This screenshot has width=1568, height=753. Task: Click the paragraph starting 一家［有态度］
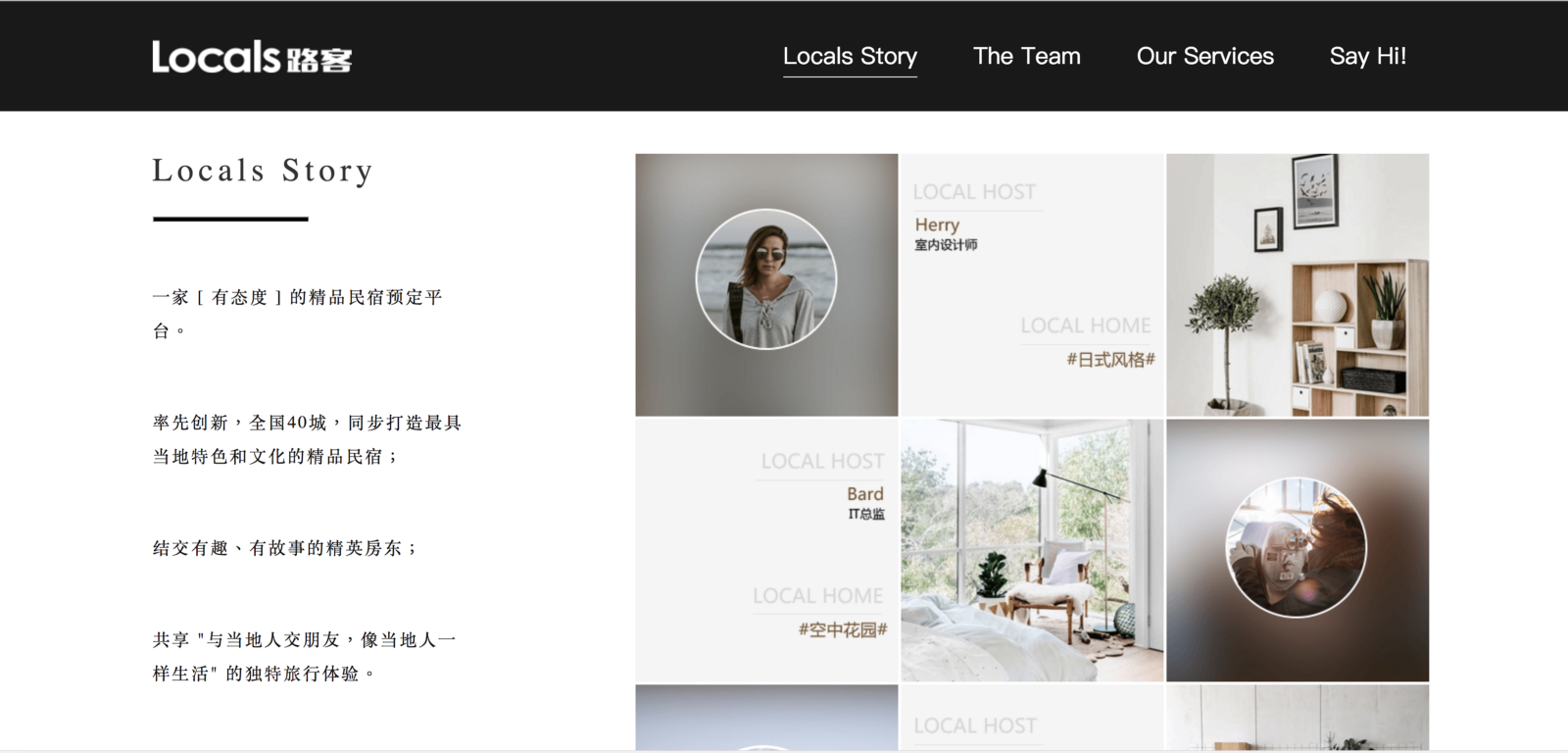298,314
